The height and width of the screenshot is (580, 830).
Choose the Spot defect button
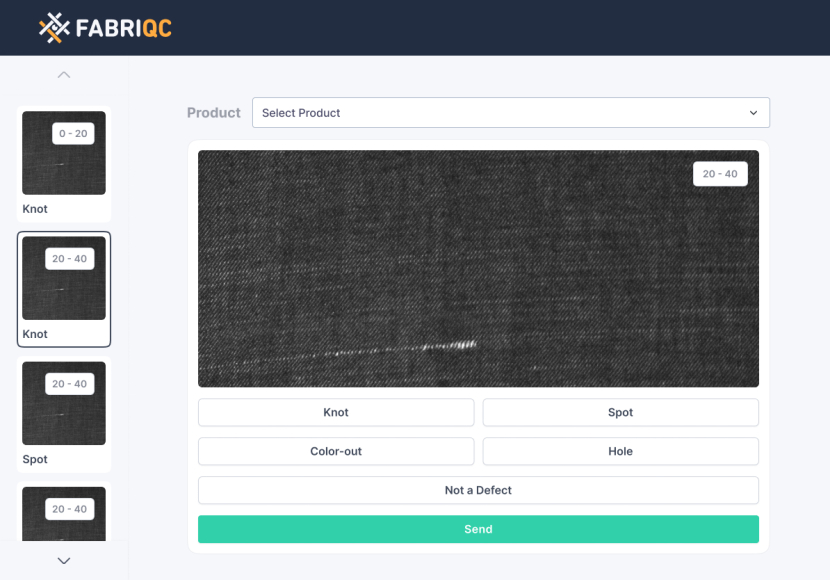(x=620, y=412)
